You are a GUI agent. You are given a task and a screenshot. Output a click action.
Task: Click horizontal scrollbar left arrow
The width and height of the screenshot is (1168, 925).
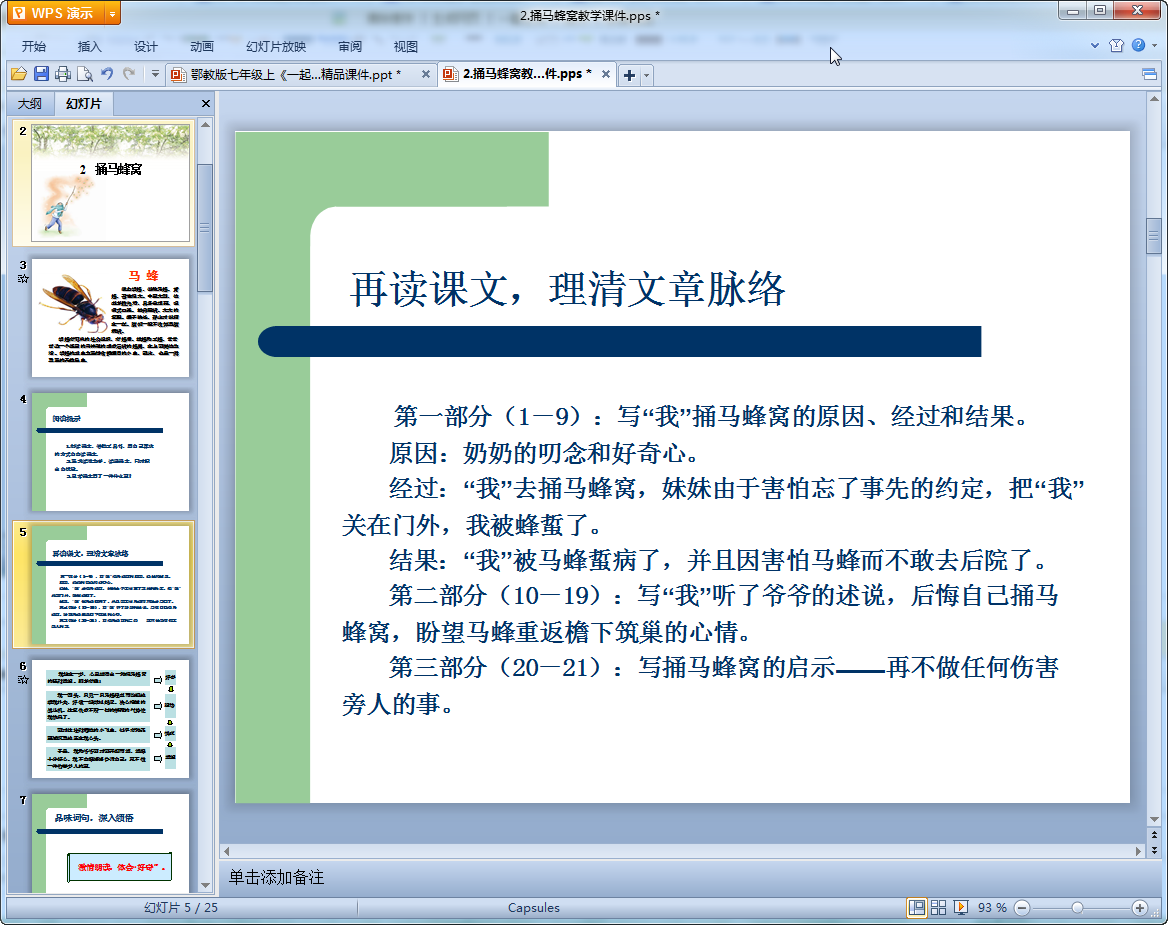[x=226, y=851]
